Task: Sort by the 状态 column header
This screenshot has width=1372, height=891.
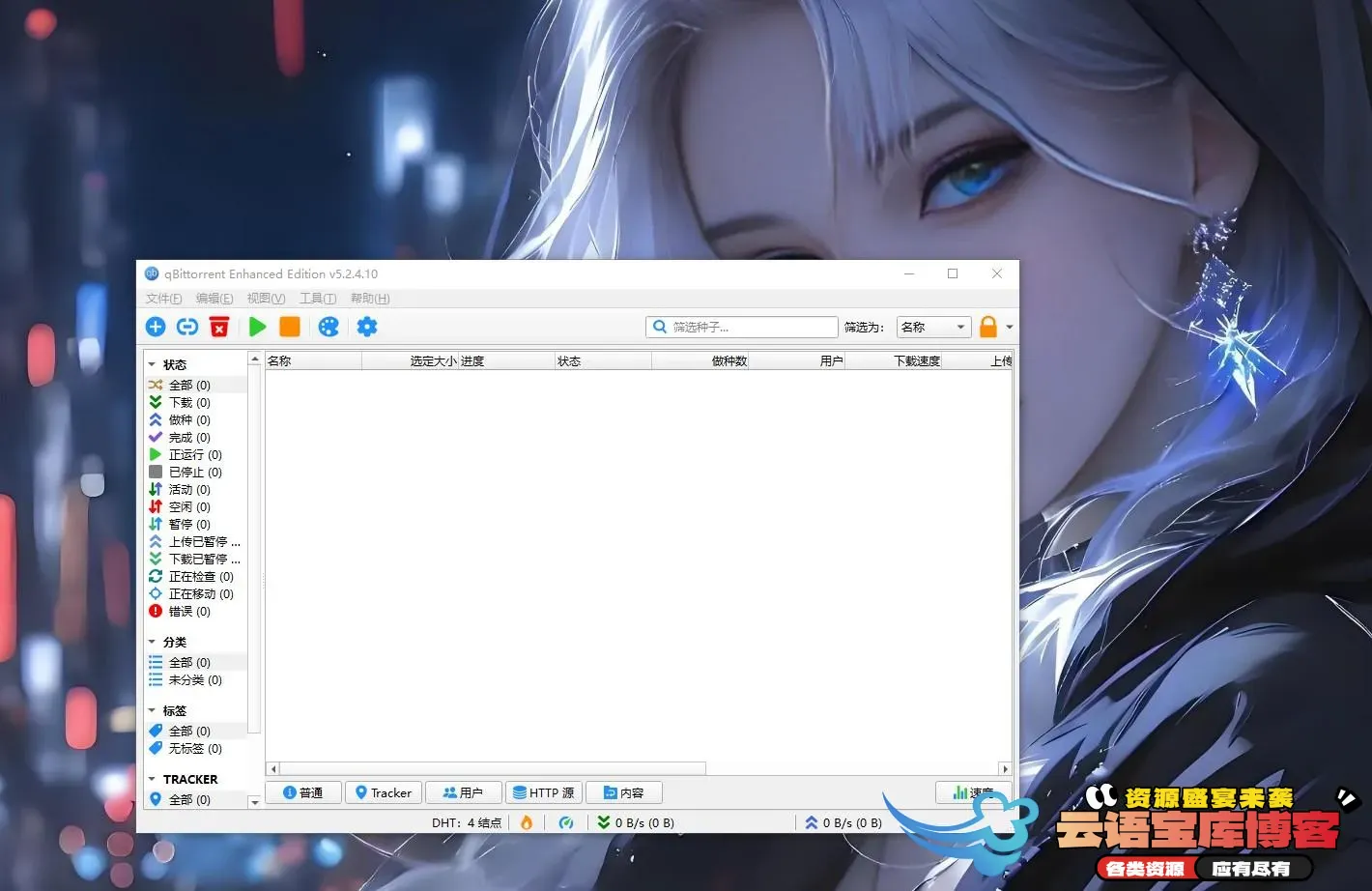Action: pyautogui.click(x=604, y=360)
